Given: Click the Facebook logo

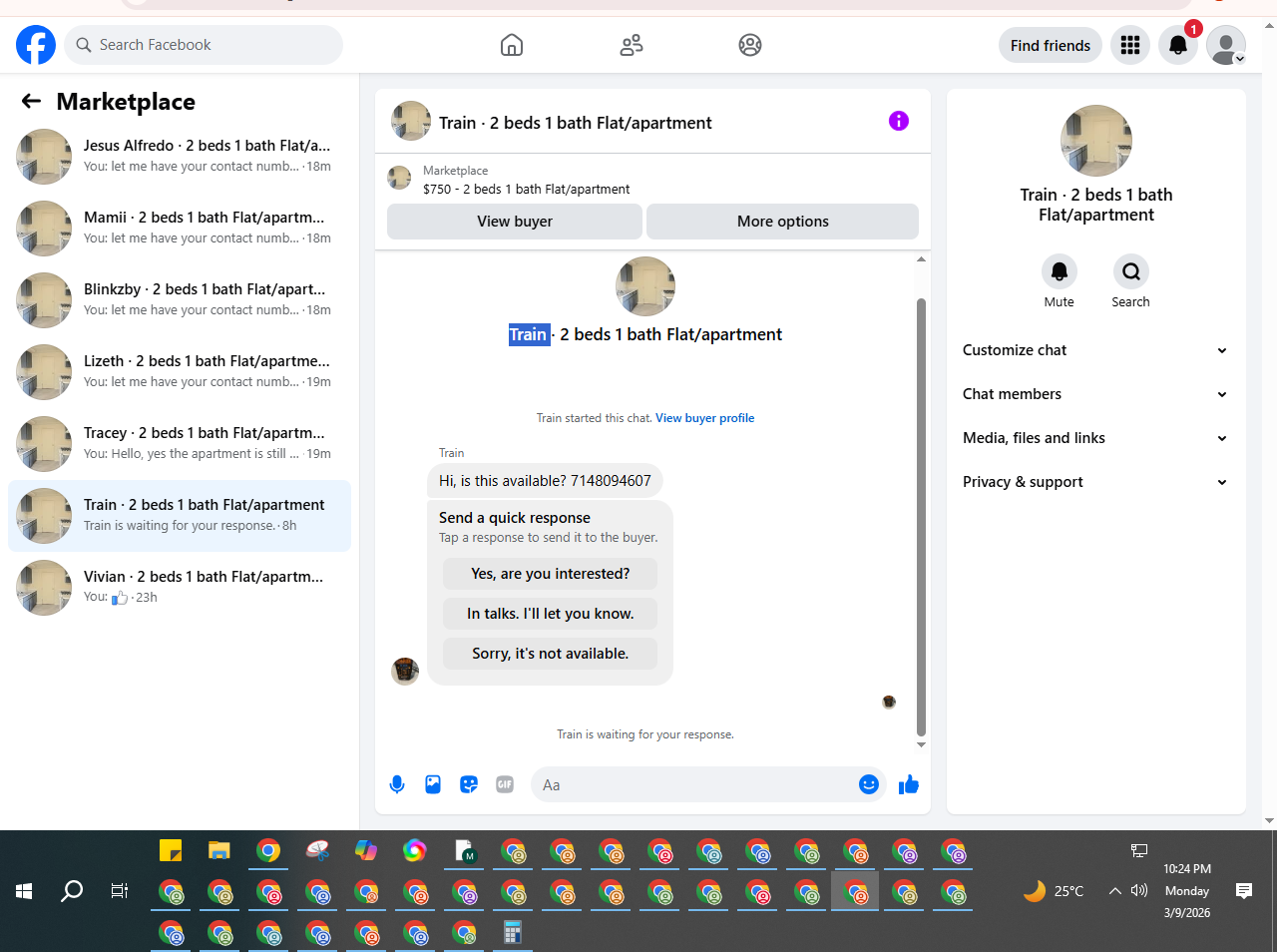Looking at the screenshot, I should [x=36, y=45].
